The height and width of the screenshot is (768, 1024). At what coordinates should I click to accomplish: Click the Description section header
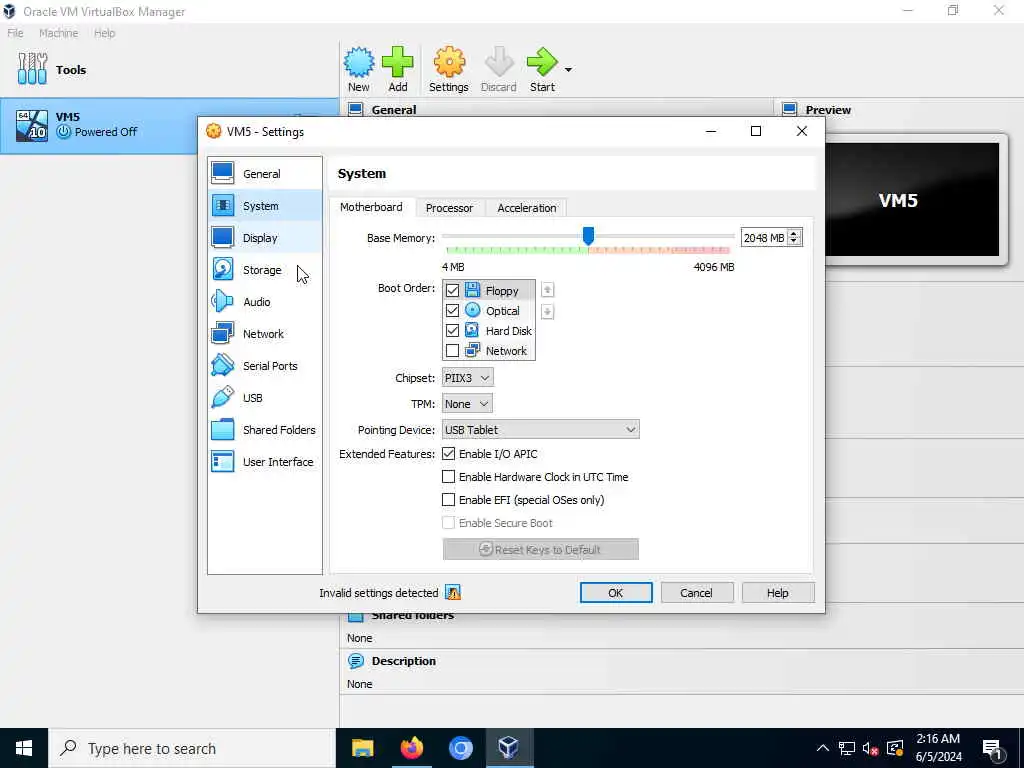point(404,661)
